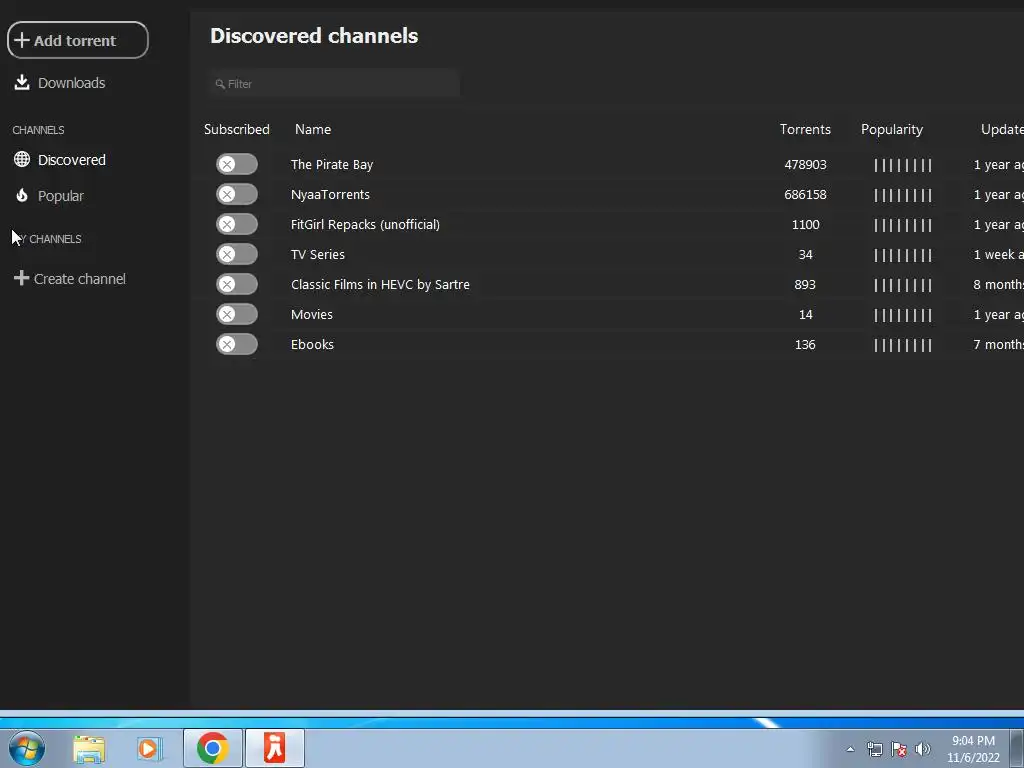Screen dimensions: 1024x768
Task: Focus the Filter search field
Action: click(x=335, y=84)
